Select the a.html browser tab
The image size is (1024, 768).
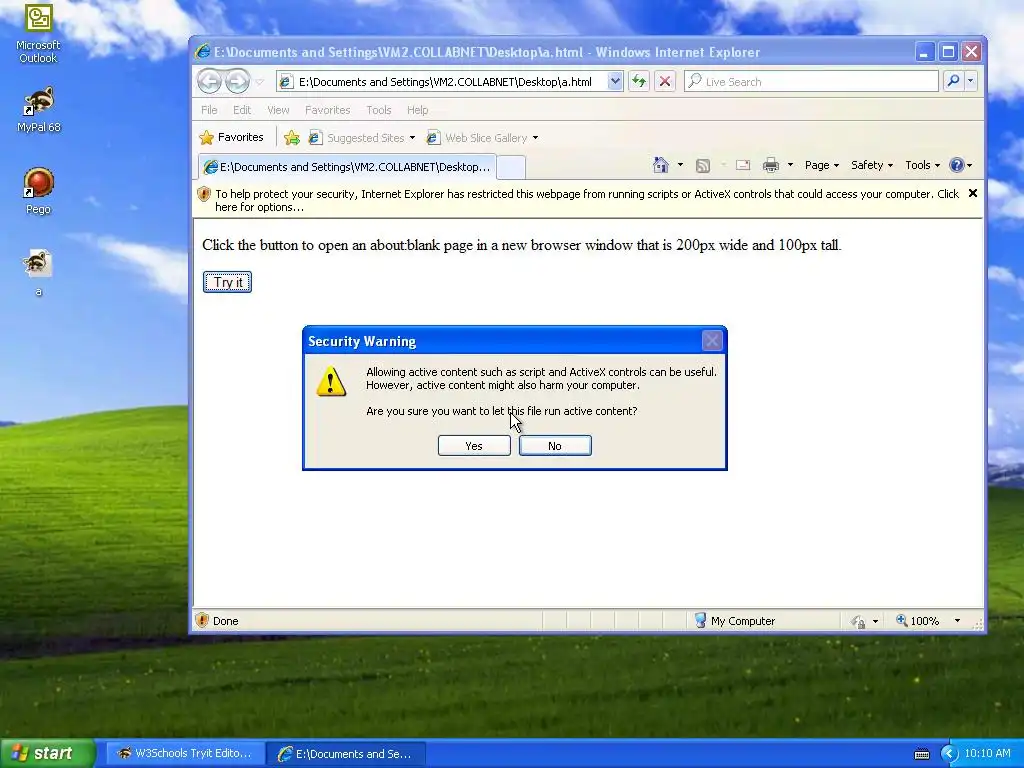click(x=347, y=167)
